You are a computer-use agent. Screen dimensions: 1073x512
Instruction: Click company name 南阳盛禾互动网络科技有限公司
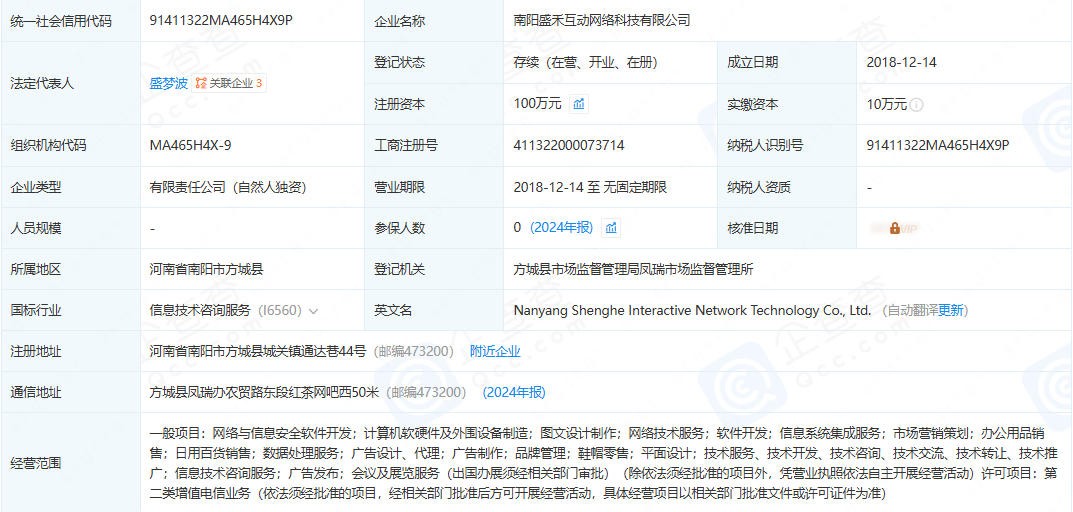click(x=601, y=20)
